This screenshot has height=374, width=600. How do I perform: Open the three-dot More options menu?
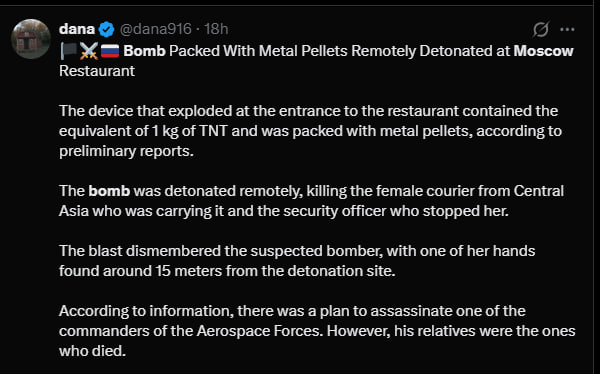[567, 29]
